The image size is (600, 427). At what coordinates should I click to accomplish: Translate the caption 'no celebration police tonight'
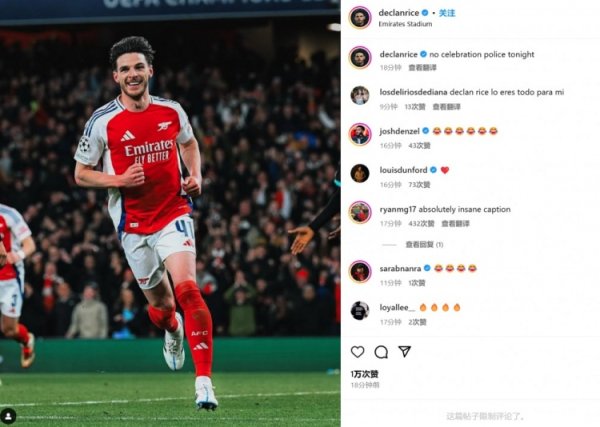(422, 68)
